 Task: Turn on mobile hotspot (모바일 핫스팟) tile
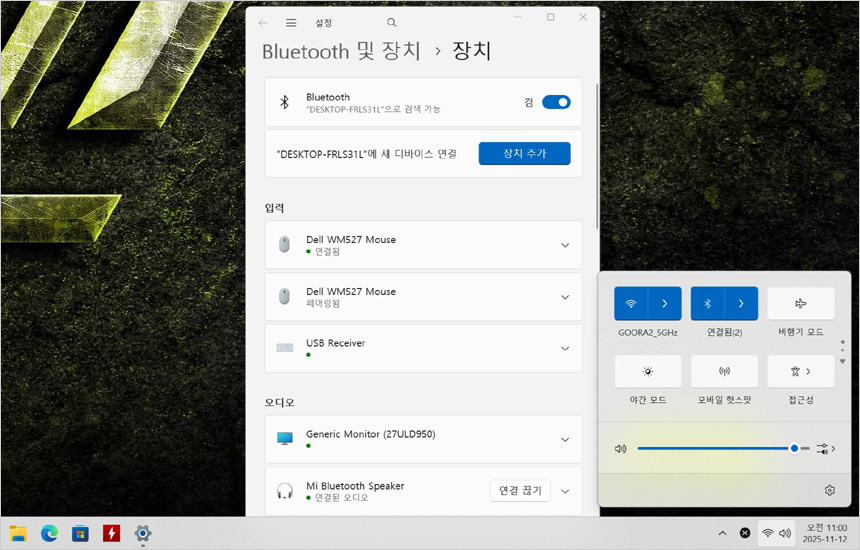tap(724, 371)
